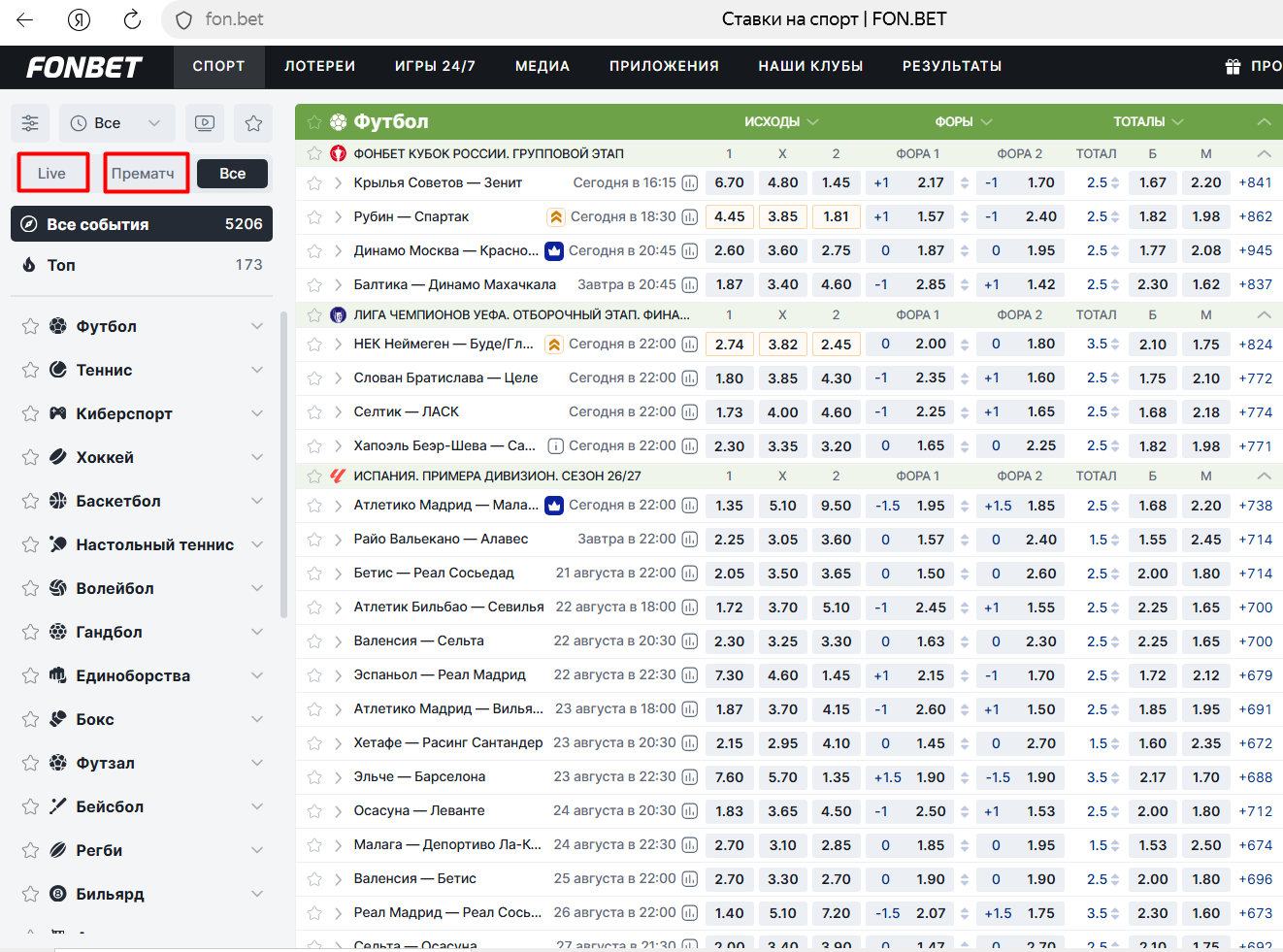1283x952 pixels.
Task: Reload the page with the refresh icon
Action: click(x=132, y=19)
